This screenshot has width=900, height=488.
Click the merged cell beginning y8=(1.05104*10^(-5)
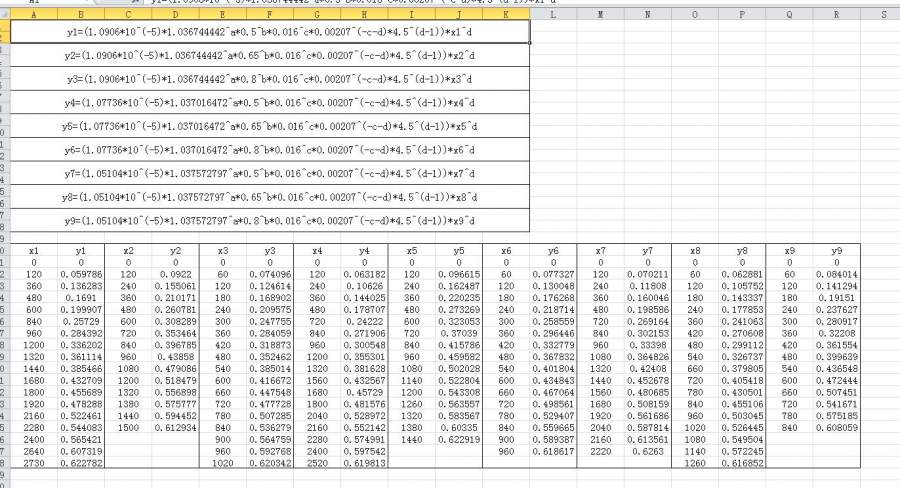click(270, 197)
